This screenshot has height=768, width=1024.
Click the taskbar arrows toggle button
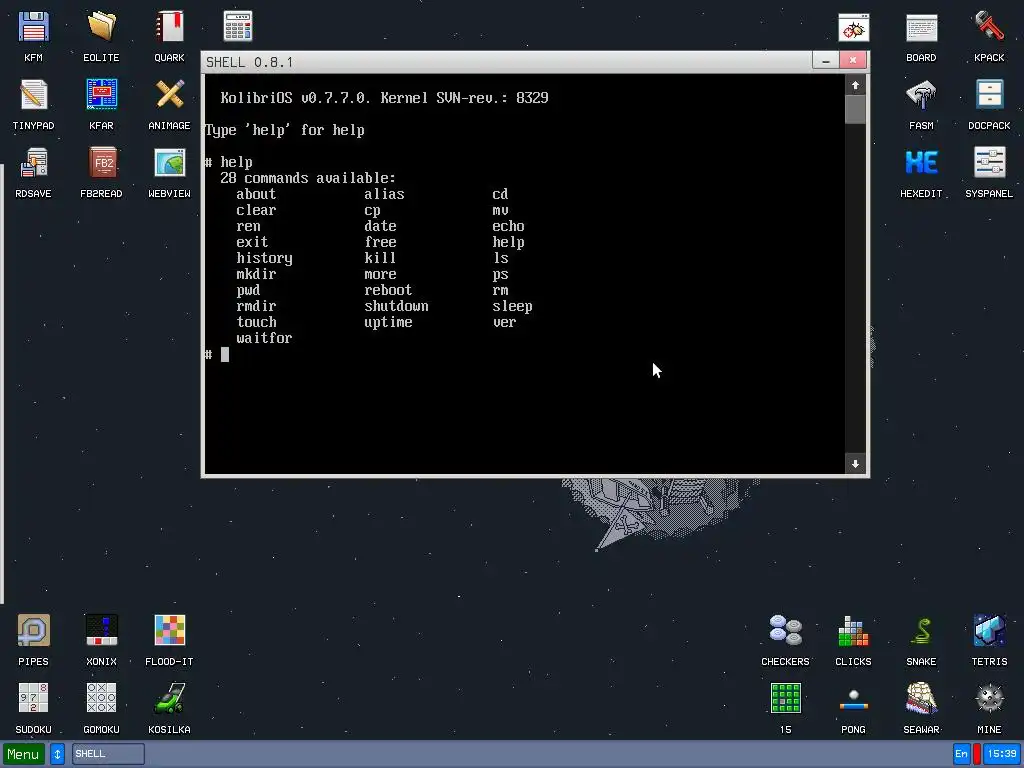pos(57,754)
